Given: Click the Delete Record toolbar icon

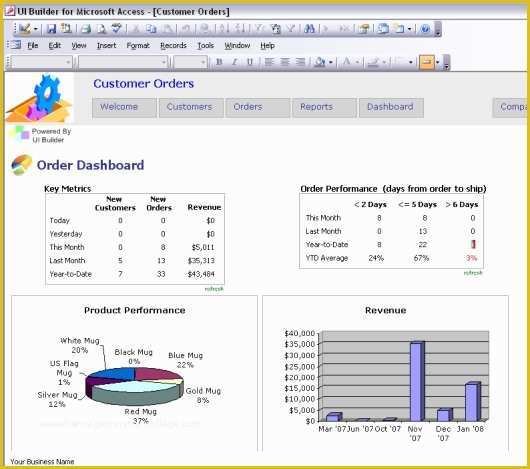Looking at the screenshot, I should pos(344,29).
